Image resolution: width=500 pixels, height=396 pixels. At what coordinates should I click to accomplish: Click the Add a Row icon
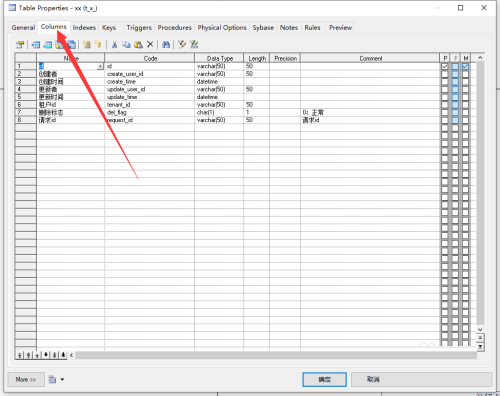(x=48, y=44)
